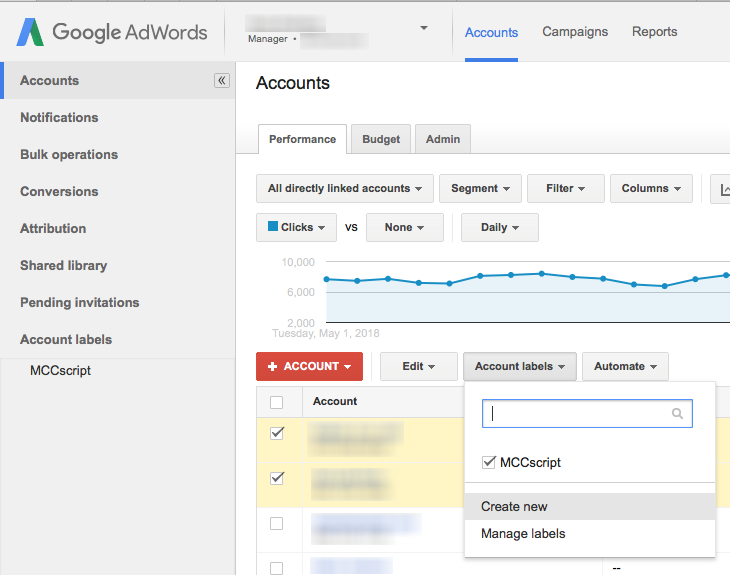Switch to the Admin tab
Viewport: 730px width, 575px height.
pyautogui.click(x=443, y=139)
